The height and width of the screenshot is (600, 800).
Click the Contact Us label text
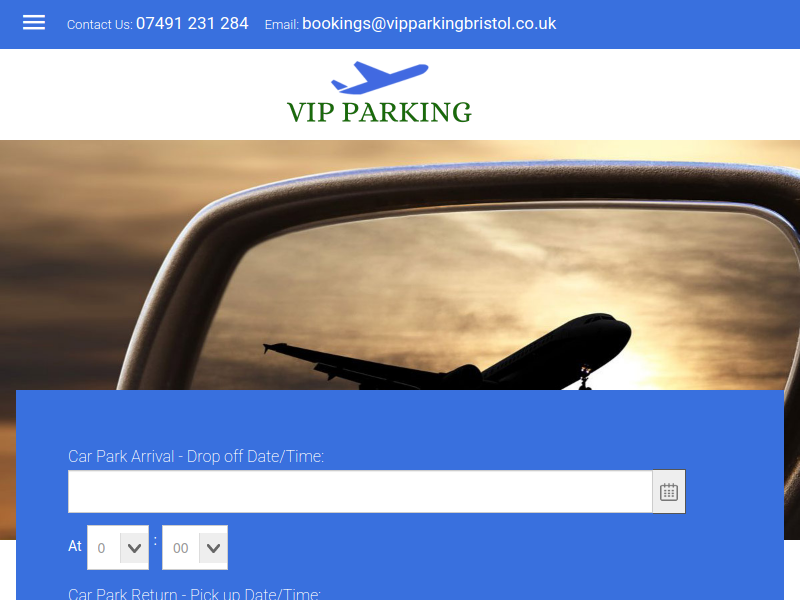(99, 24)
